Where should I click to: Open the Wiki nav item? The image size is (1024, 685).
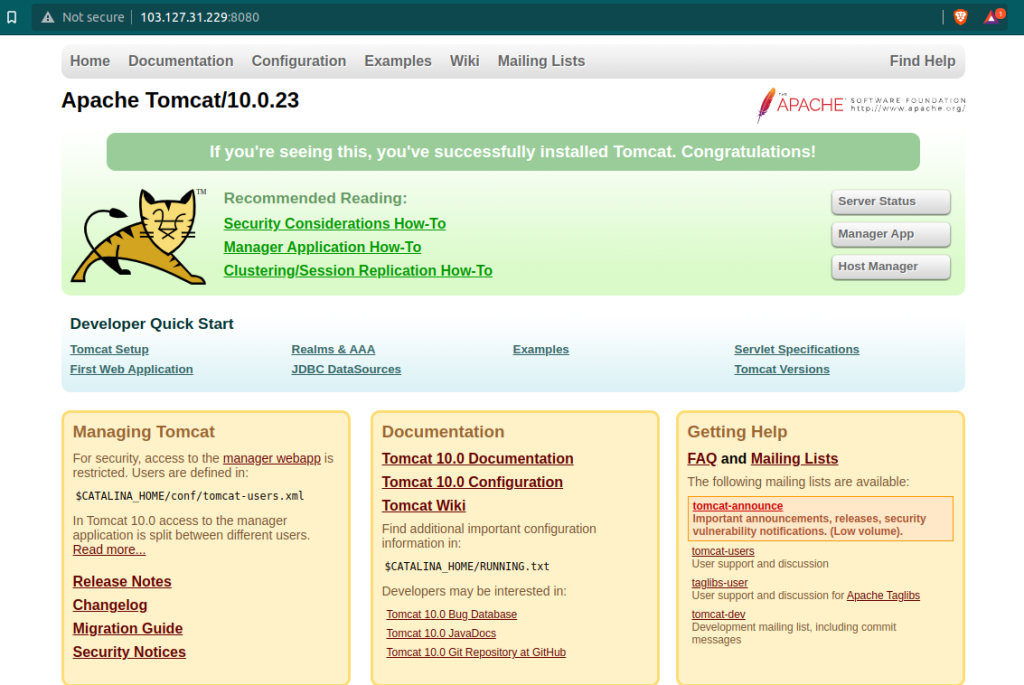pos(464,61)
